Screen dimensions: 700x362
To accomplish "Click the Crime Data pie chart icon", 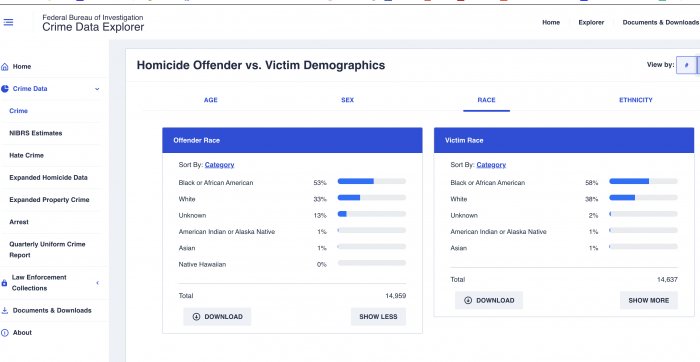I will [5, 89].
